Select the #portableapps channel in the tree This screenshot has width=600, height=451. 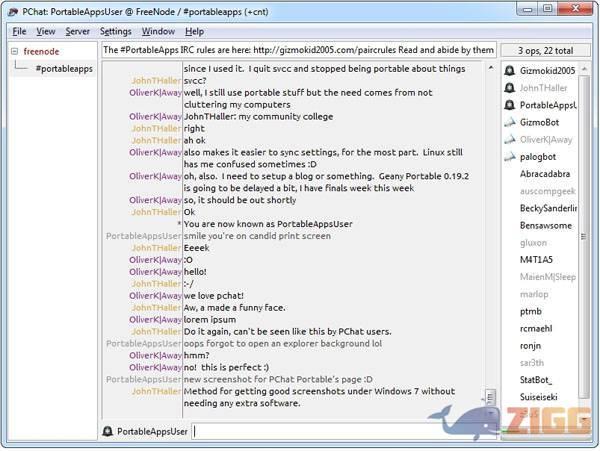coord(64,68)
